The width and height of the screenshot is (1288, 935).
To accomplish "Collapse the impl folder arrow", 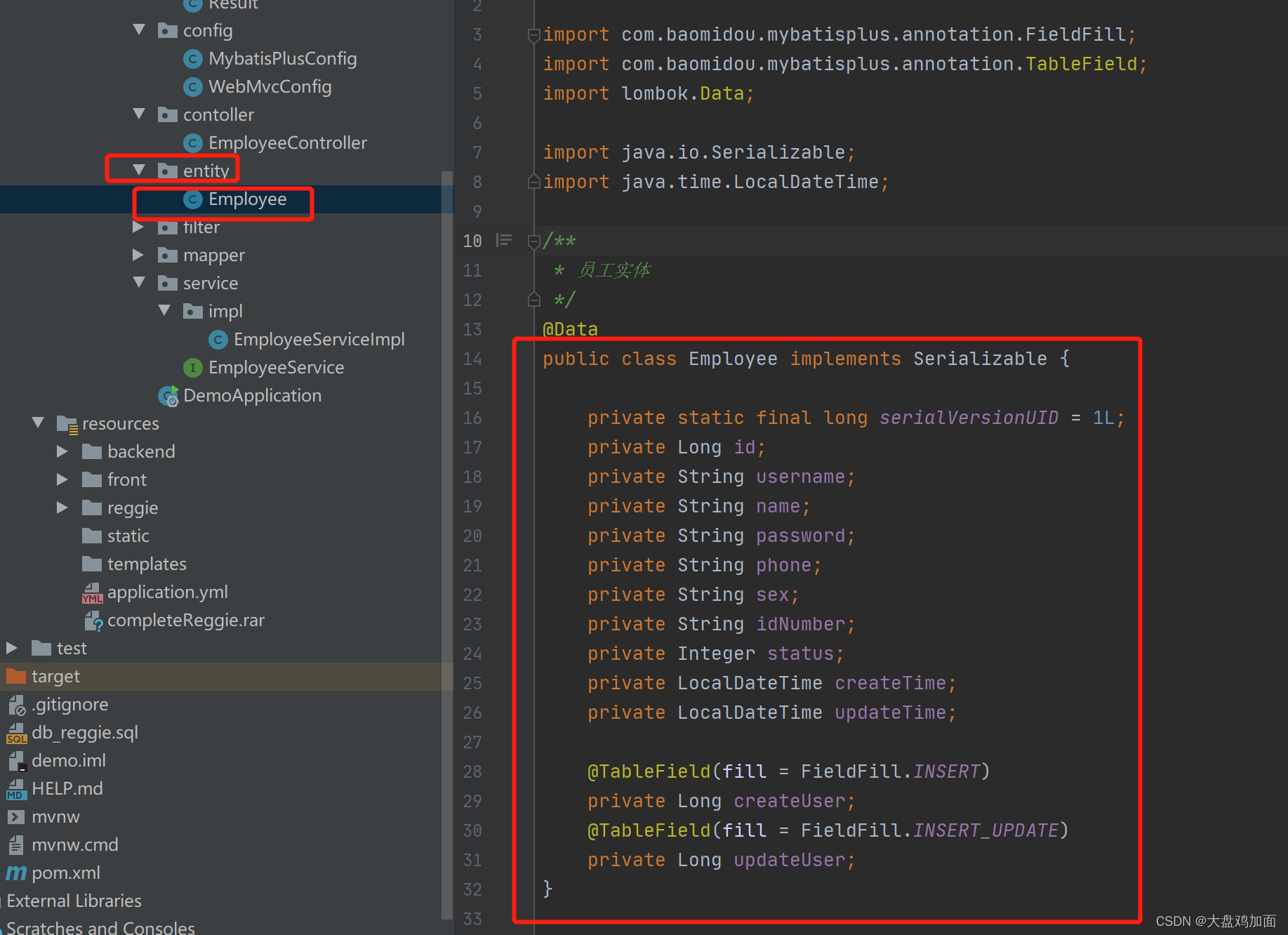I will [164, 310].
